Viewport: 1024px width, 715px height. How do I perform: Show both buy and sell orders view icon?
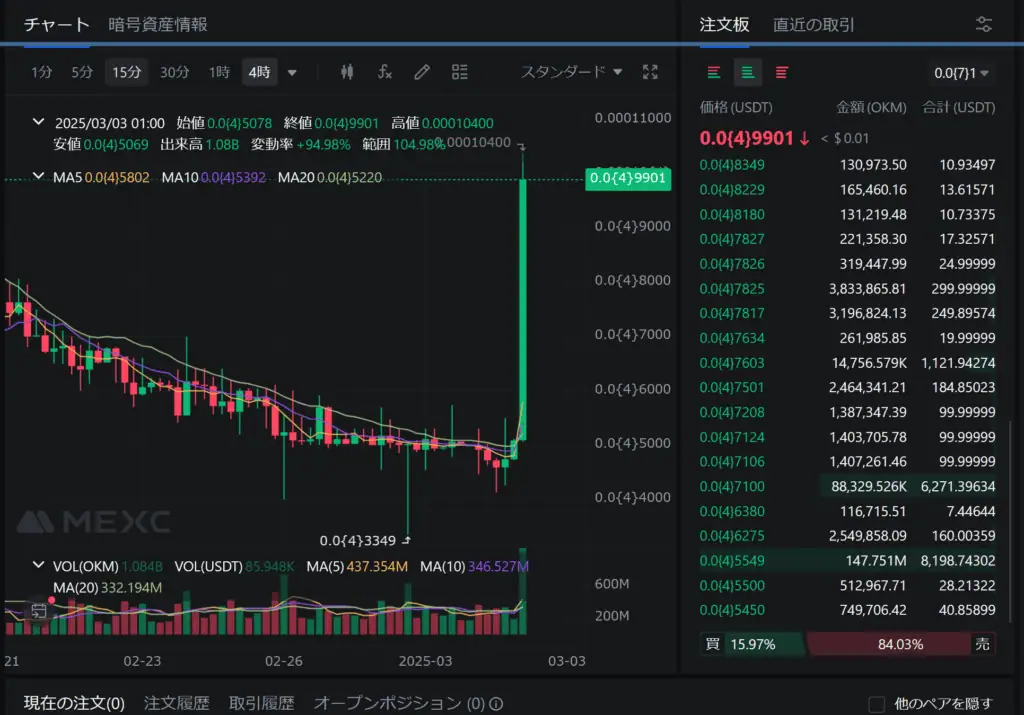714,72
